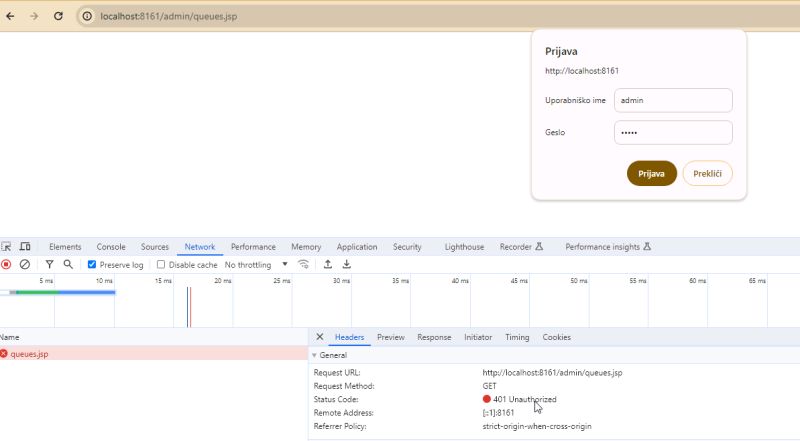Image resolution: width=800 pixels, height=441 pixels.
Task: Toggle the device toolbar icon
Action: (24, 247)
